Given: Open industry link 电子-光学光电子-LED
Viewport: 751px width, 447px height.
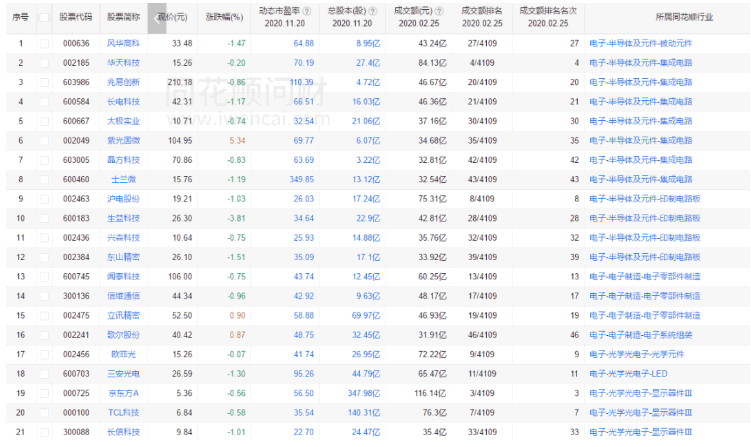Looking at the screenshot, I should (x=628, y=374).
